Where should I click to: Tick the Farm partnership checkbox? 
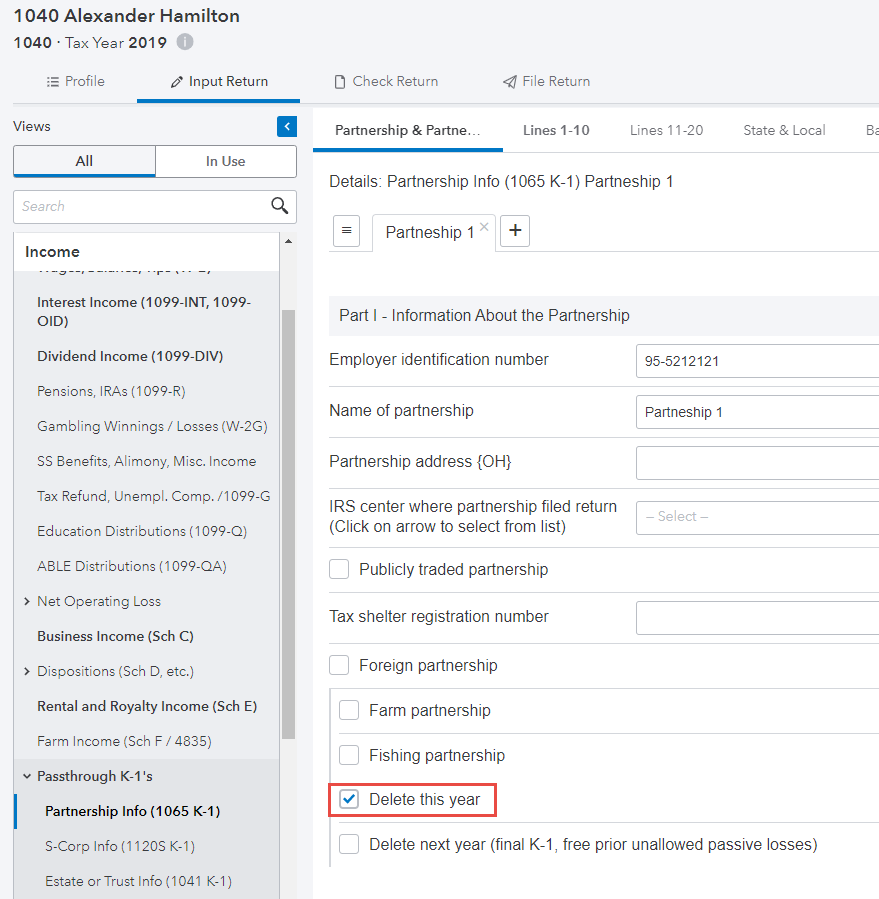click(x=349, y=710)
